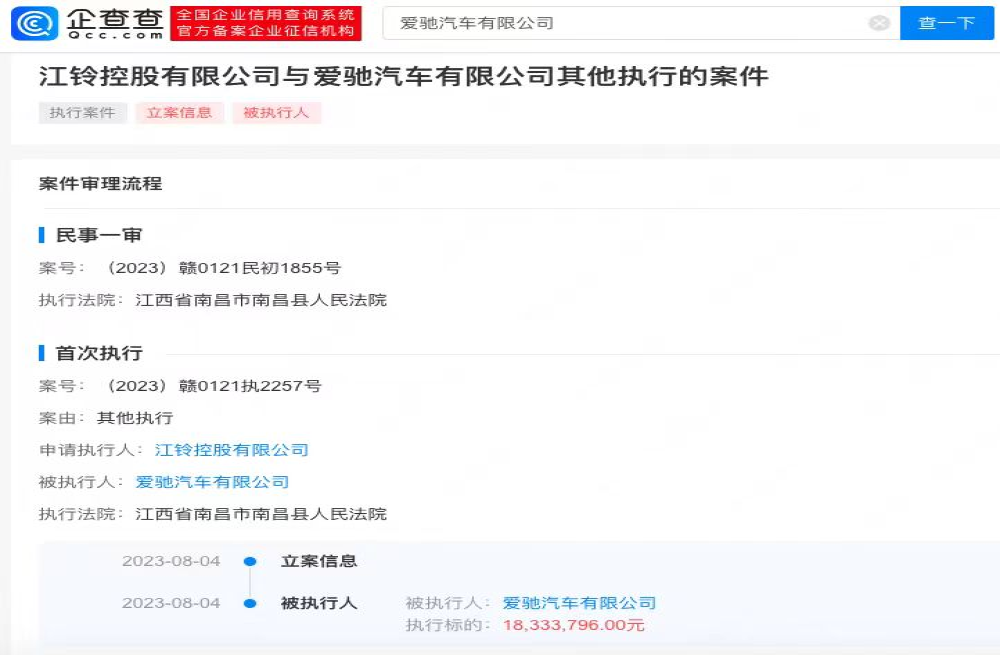Click the red 全国企业信用查询系统 banner
The image size is (1000, 655).
click(266, 23)
